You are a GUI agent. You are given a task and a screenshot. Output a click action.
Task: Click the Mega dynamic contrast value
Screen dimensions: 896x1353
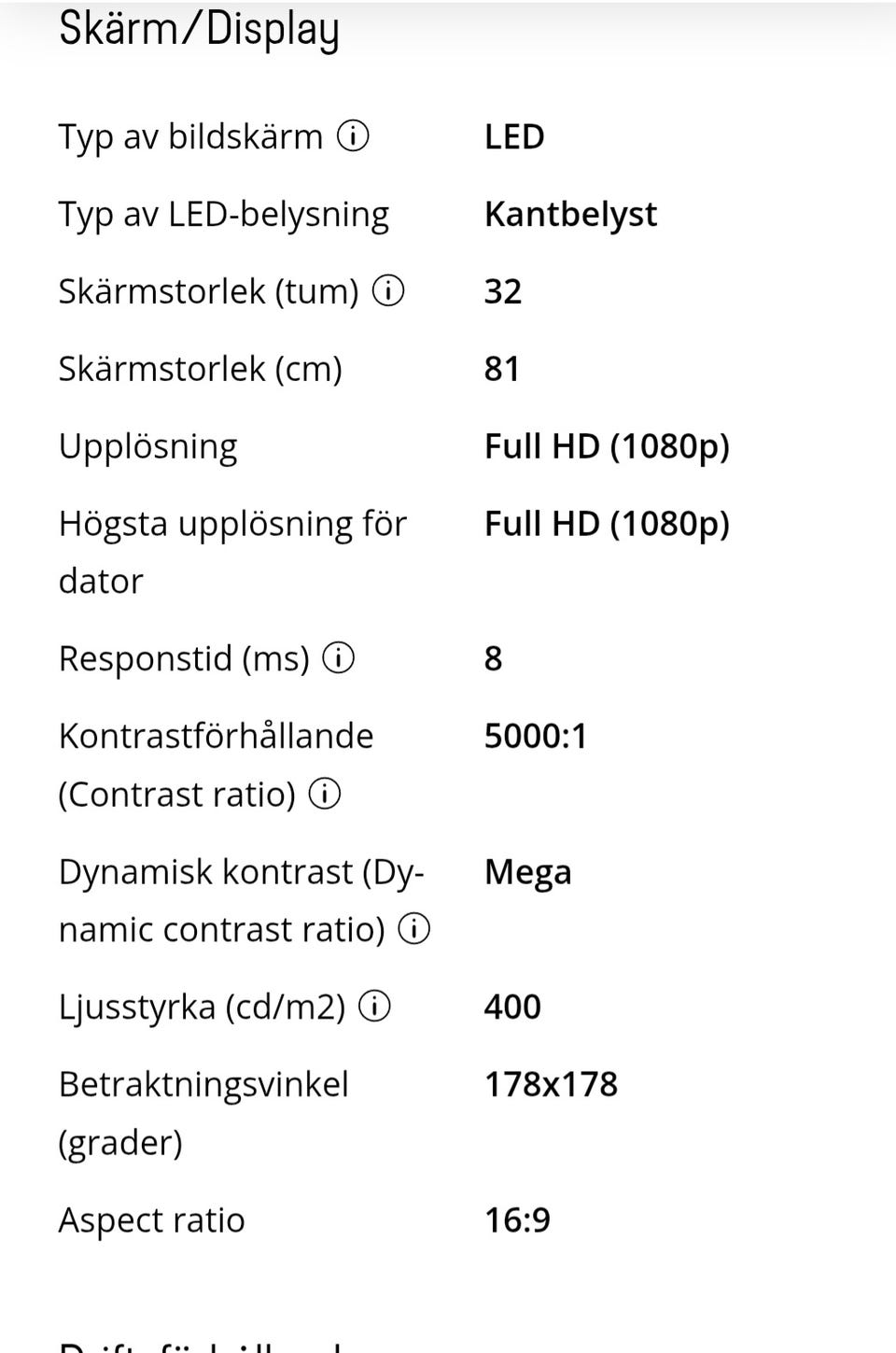coord(527,872)
